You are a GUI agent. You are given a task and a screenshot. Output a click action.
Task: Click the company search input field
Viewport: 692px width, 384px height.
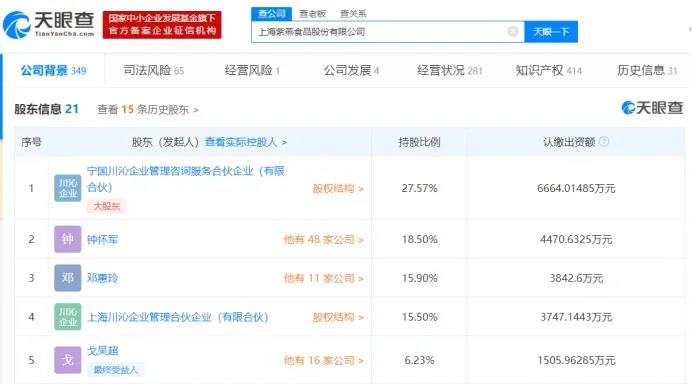click(x=380, y=32)
